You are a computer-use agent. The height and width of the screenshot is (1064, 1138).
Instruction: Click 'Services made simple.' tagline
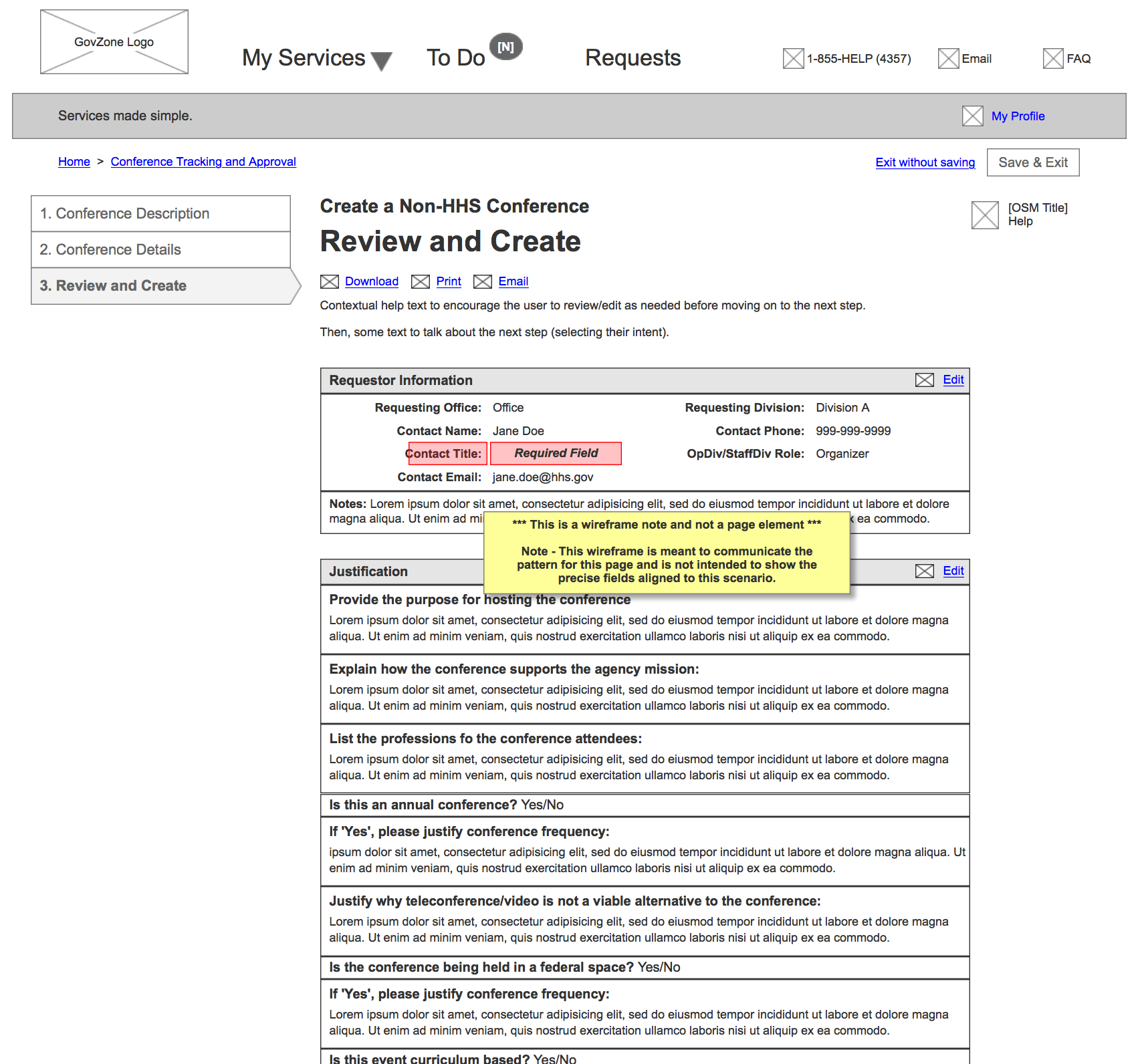125,116
